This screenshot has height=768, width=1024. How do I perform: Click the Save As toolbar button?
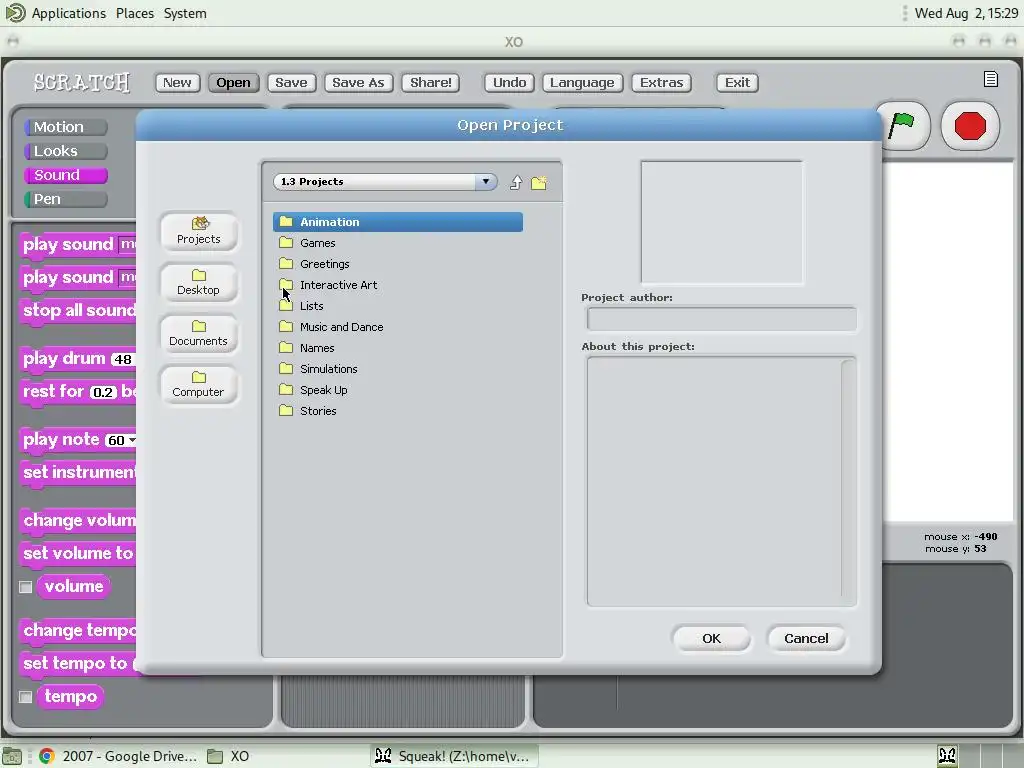pos(359,82)
